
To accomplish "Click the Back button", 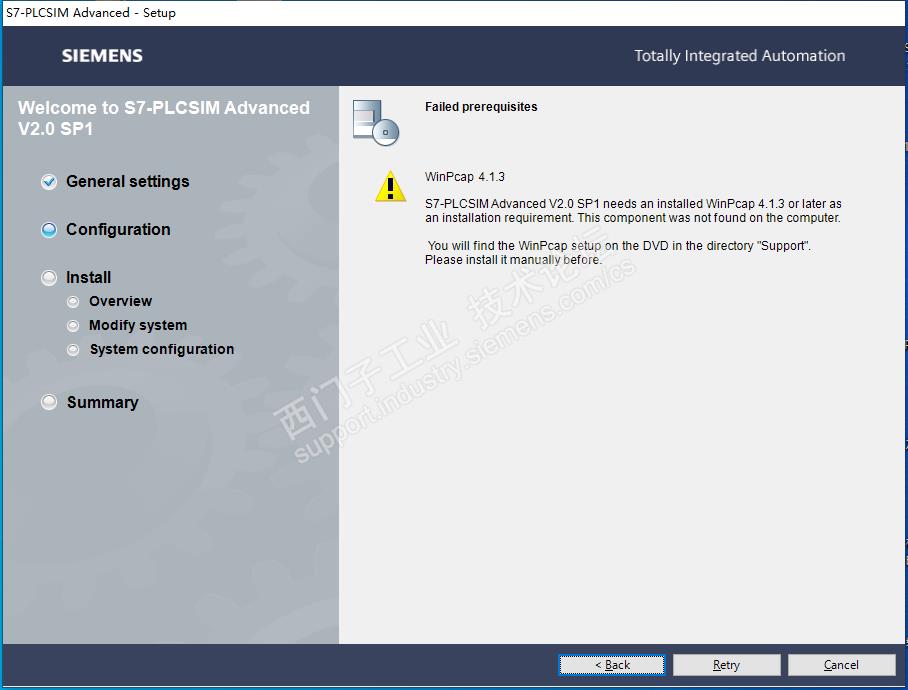I will point(612,665).
